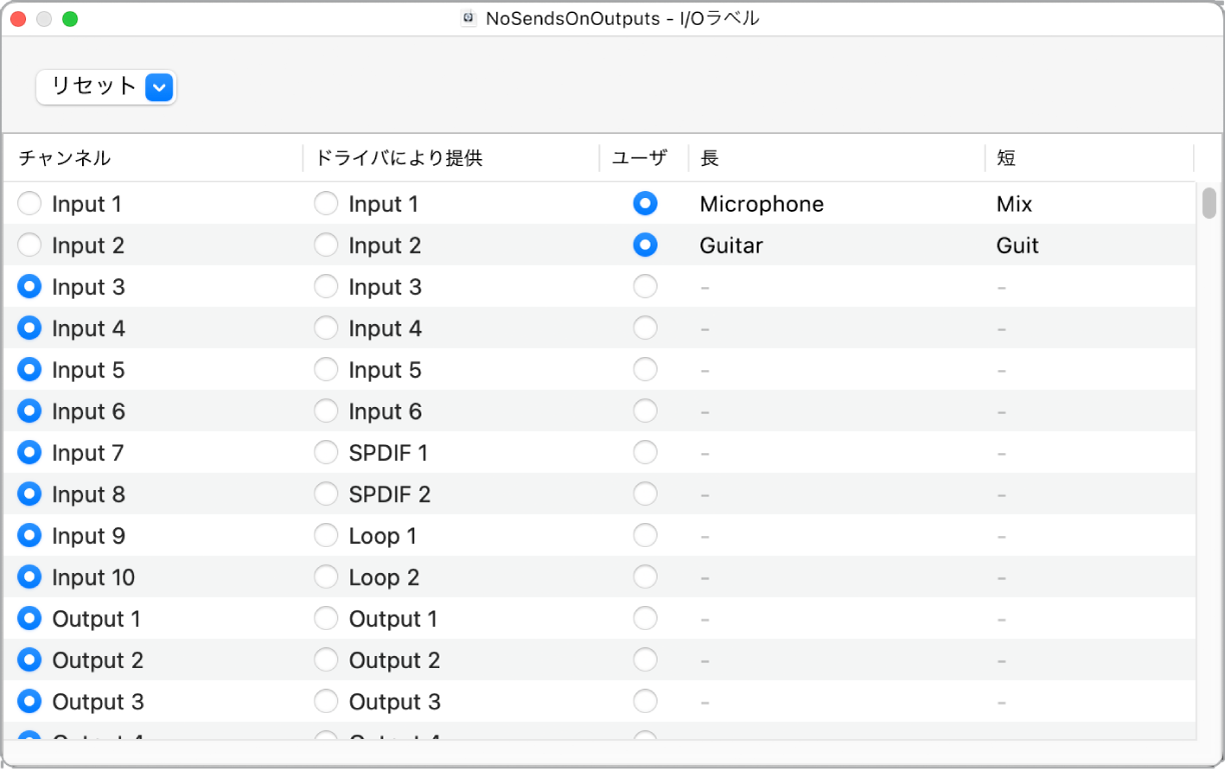Click the NoSendsOnOutputs title bar icon
This screenshot has height=771, width=1226.
click(x=466, y=17)
